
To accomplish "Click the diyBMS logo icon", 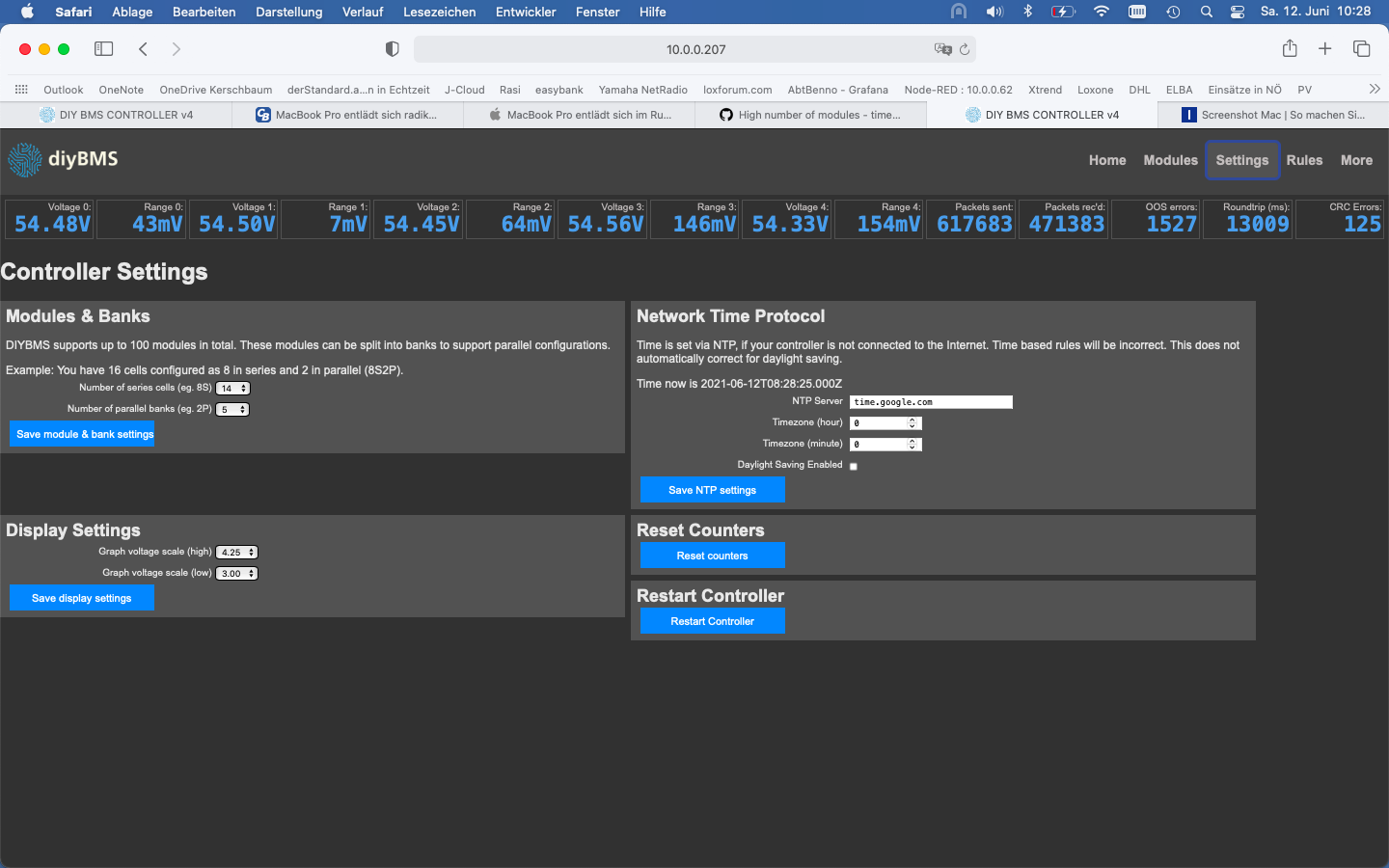I will pyautogui.click(x=25, y=160).
